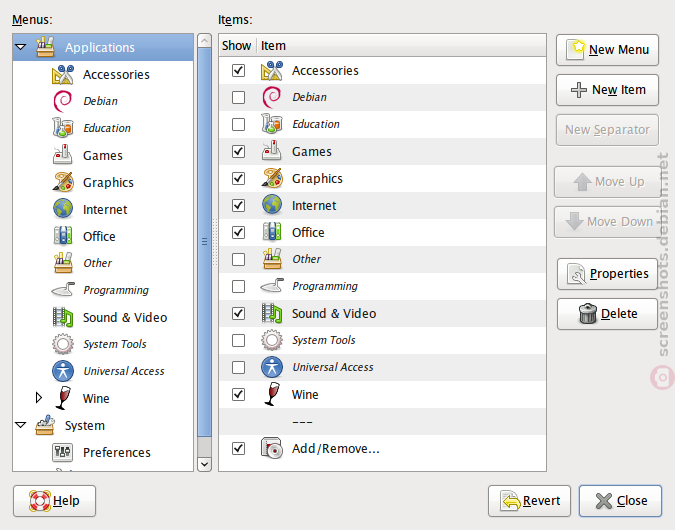Click the Applications box icon in Menus tree
Viewport: 675px width, 530px height.
pos(45,46)
